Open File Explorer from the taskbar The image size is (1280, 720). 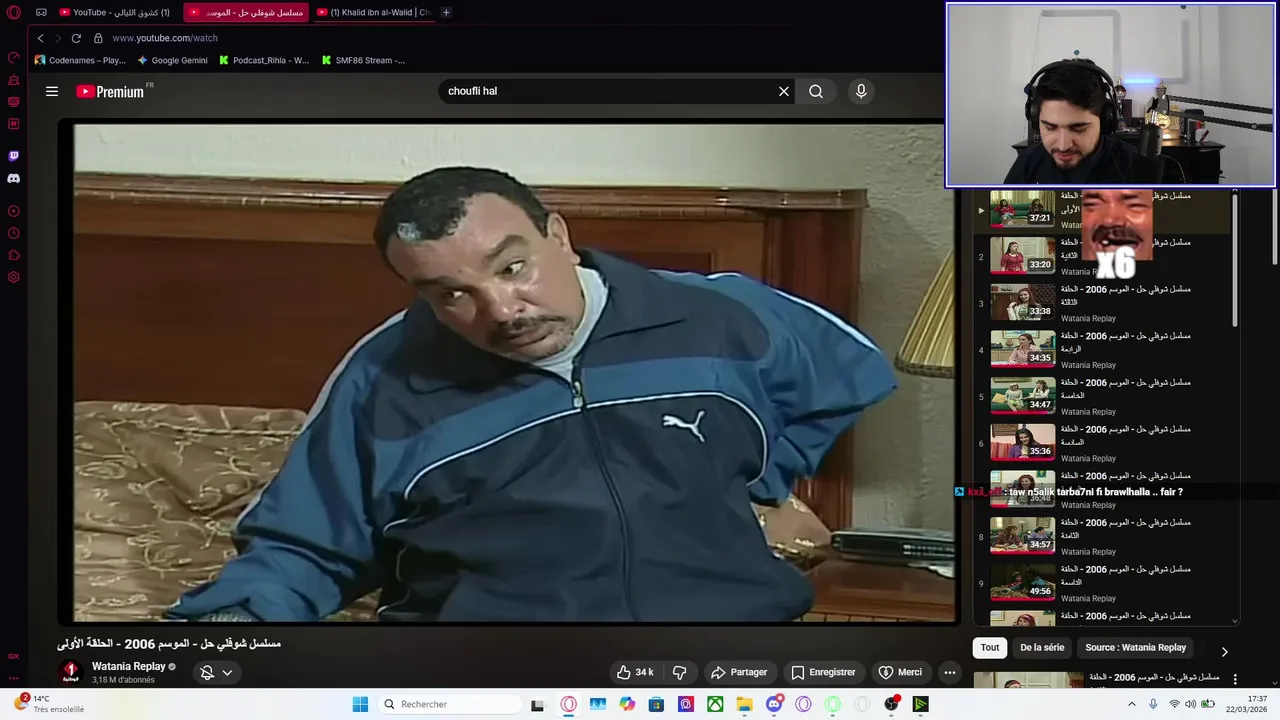pos(744,704)
